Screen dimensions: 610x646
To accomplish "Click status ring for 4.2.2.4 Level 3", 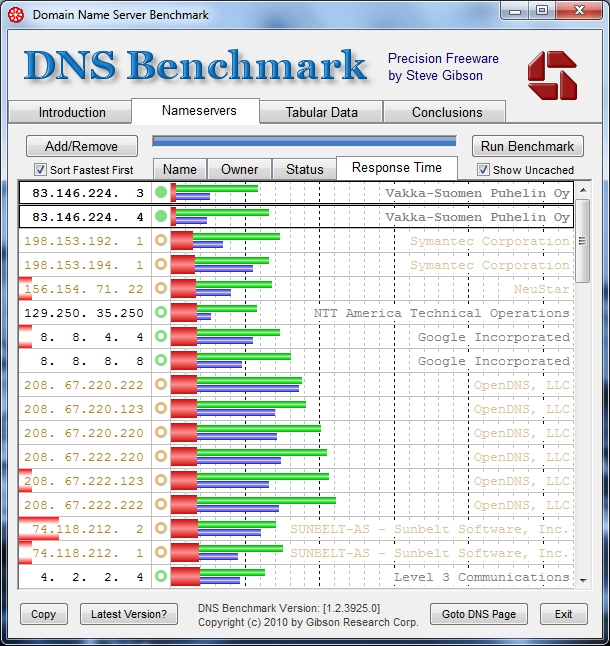I will click(x=161, y=577).
